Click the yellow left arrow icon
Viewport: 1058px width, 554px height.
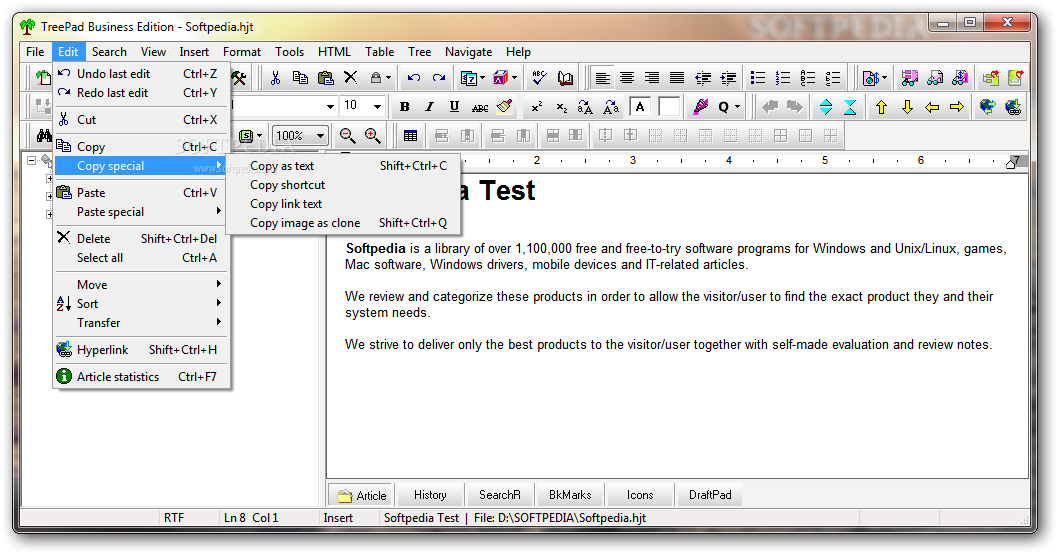932,107
